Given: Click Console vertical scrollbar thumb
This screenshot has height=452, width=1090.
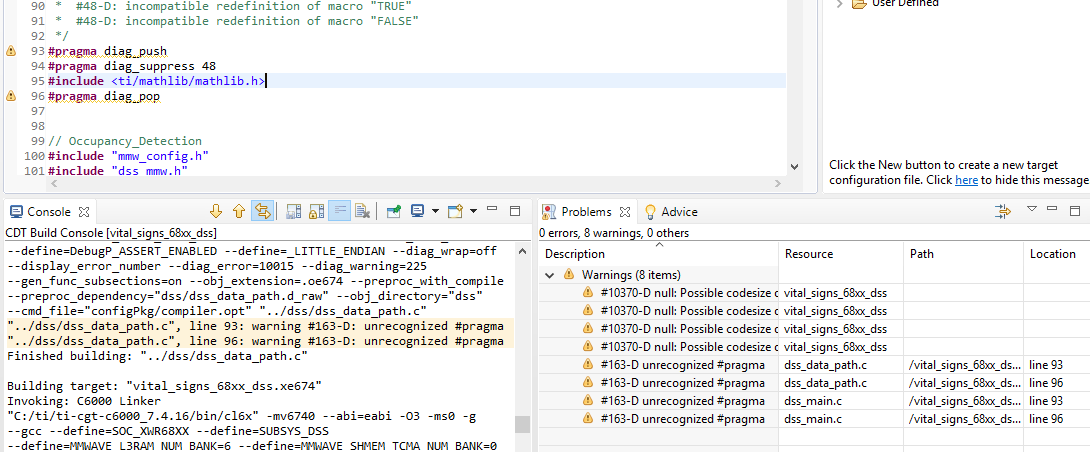Looking at the screenshot, I should [521, 424].
